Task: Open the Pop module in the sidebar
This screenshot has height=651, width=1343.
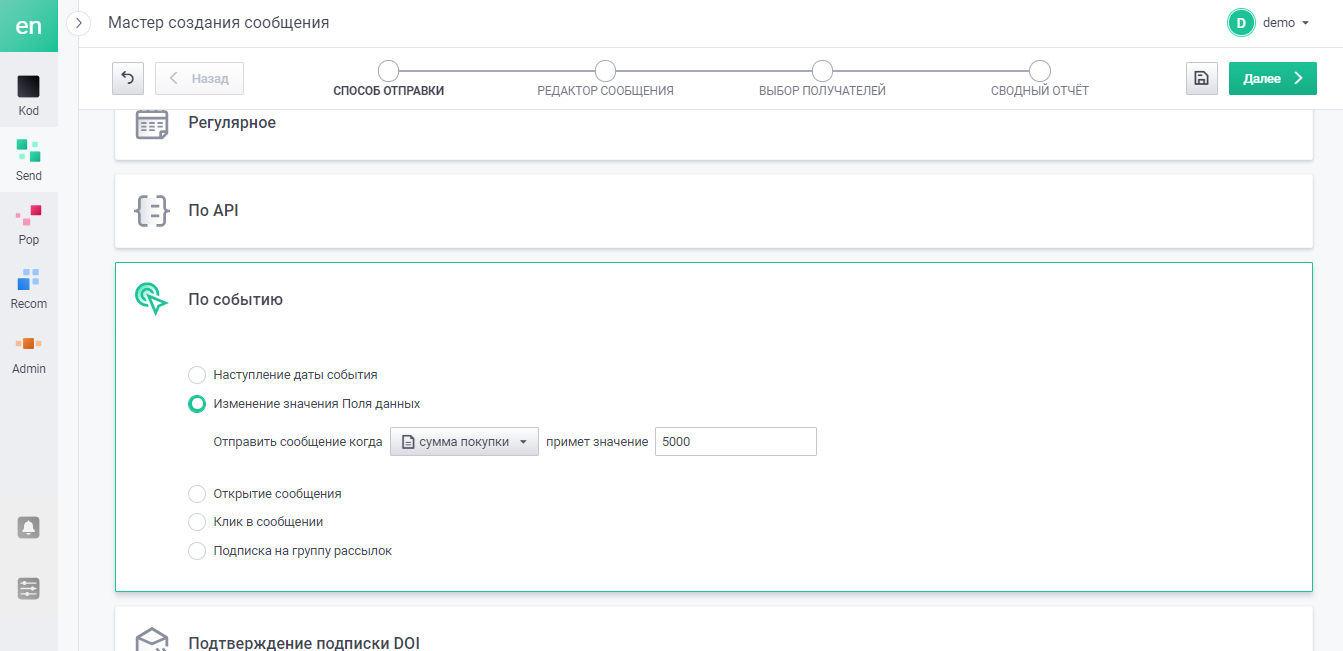Action: (x=29, y=224)
